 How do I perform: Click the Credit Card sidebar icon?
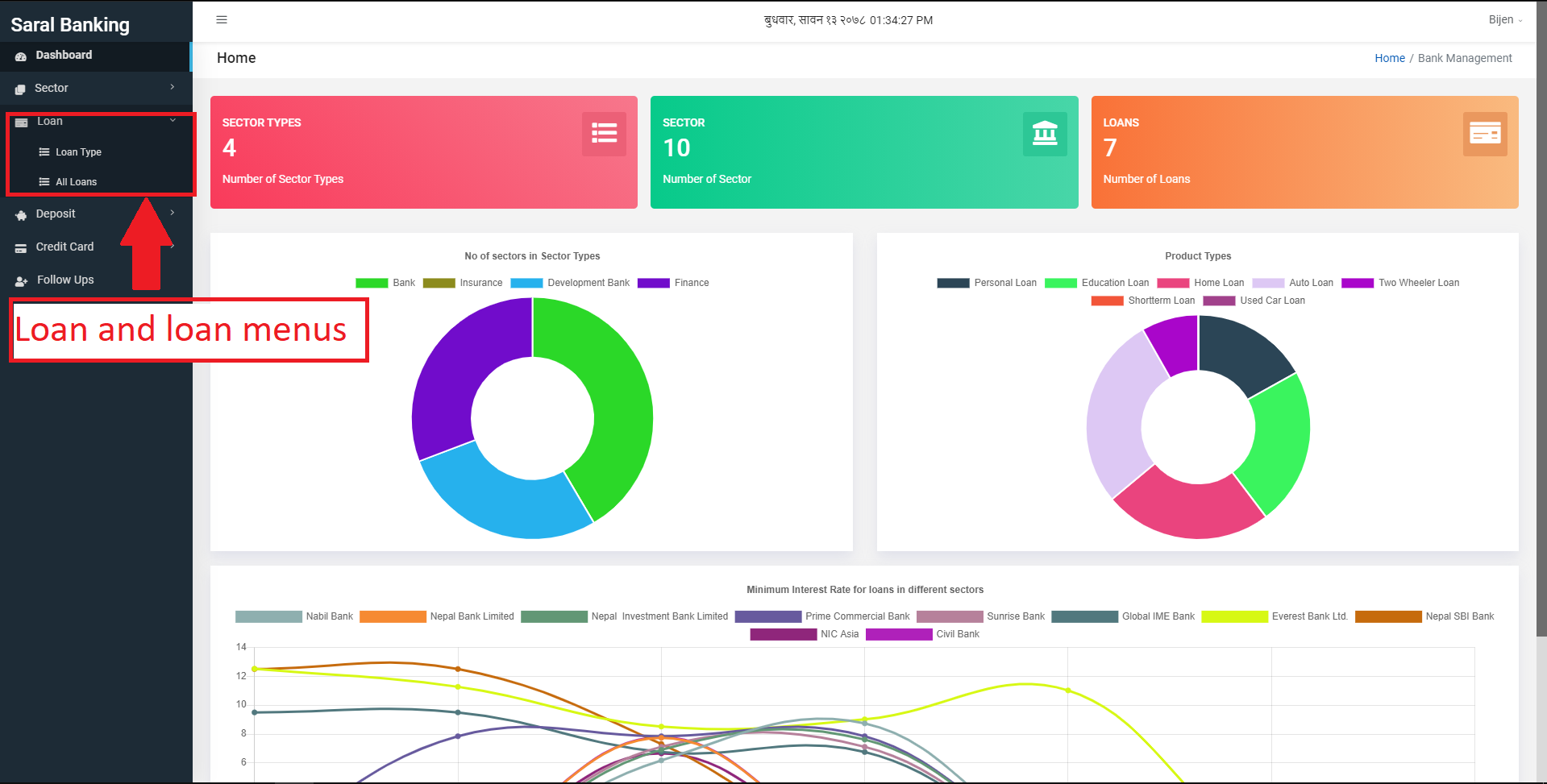(21, 247)
